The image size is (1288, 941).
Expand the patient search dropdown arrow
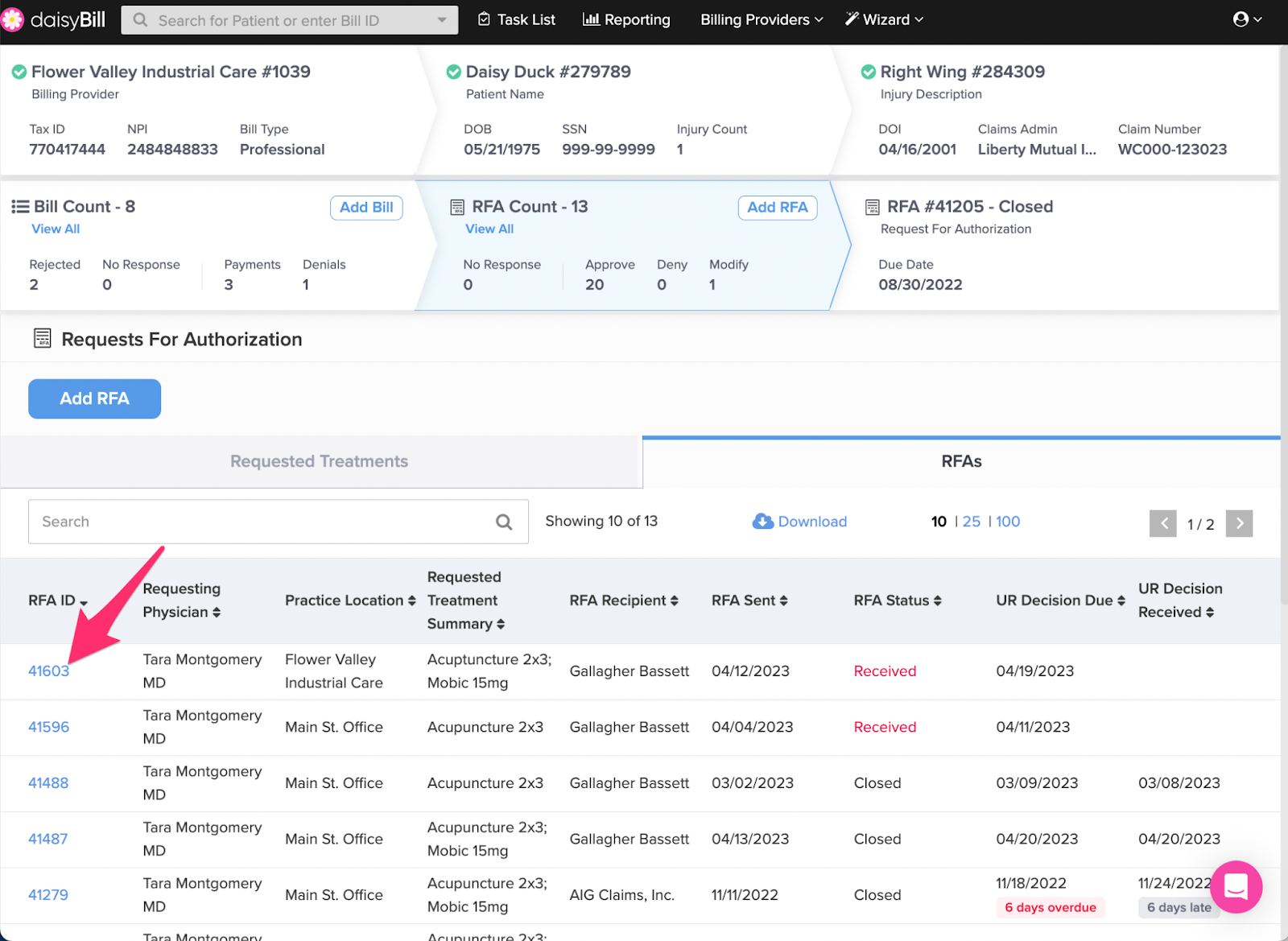(442, 20)
